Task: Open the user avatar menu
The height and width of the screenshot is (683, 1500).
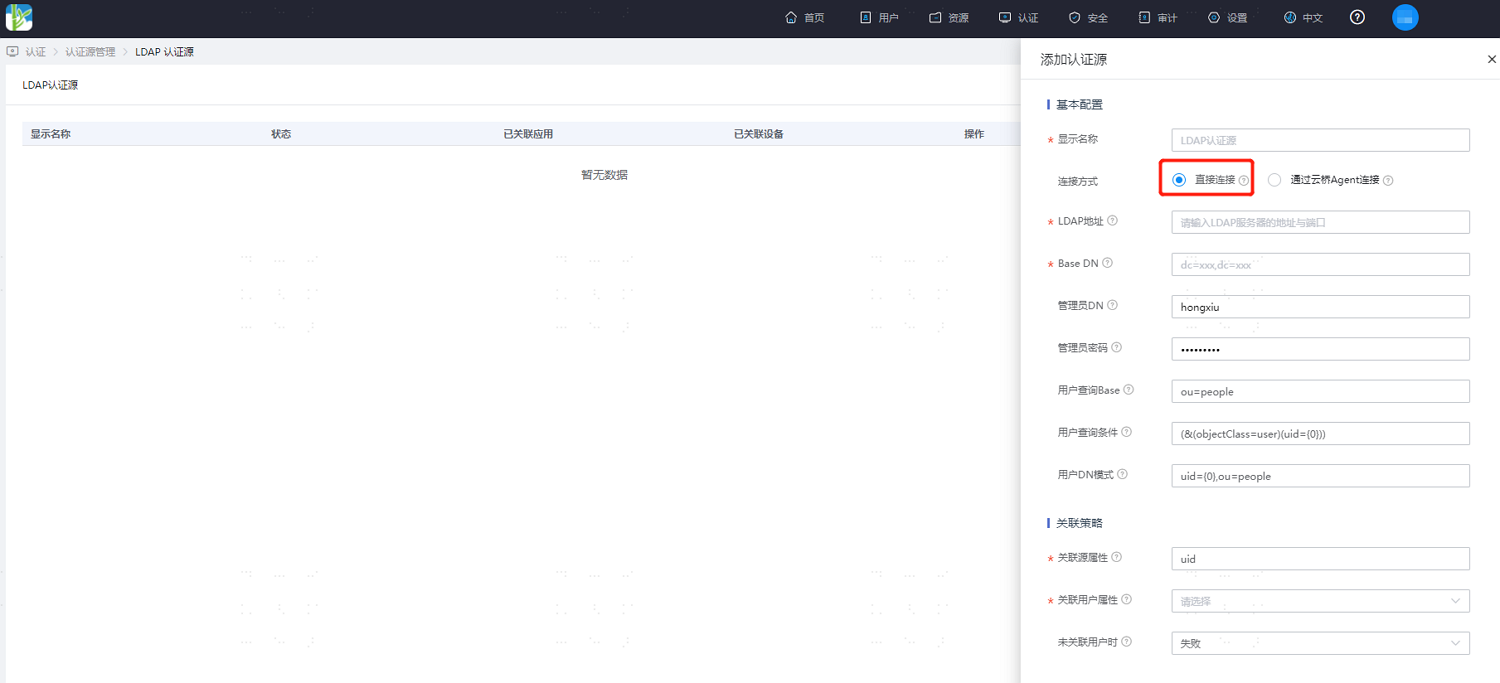Action: (x=1405, y=17)
